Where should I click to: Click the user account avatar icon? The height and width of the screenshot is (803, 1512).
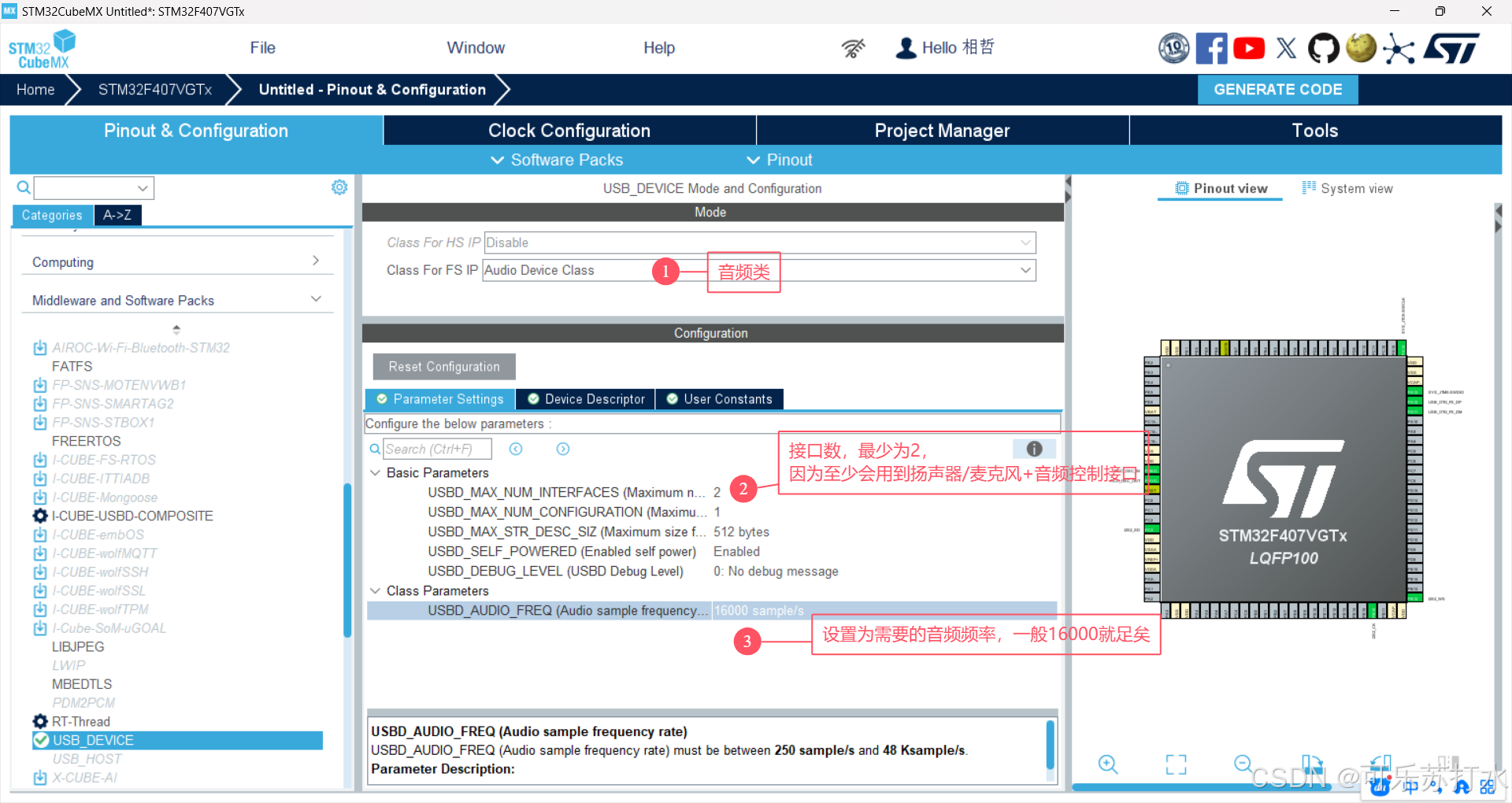coord(906,48)
